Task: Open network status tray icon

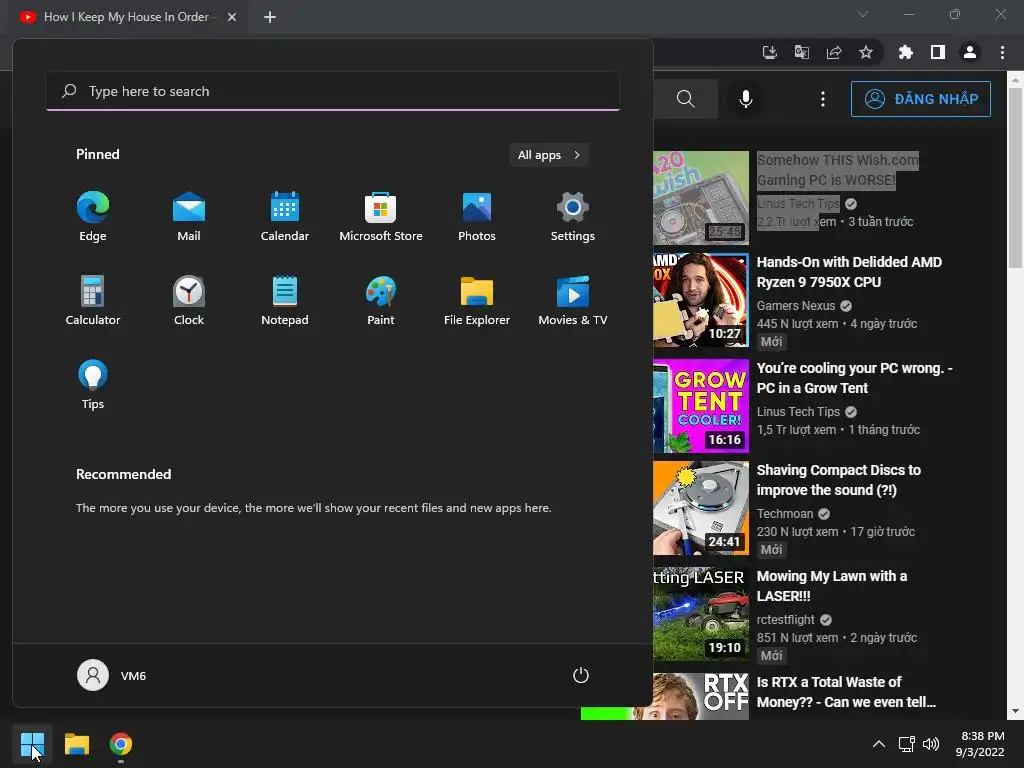Action: coord(906,744)
